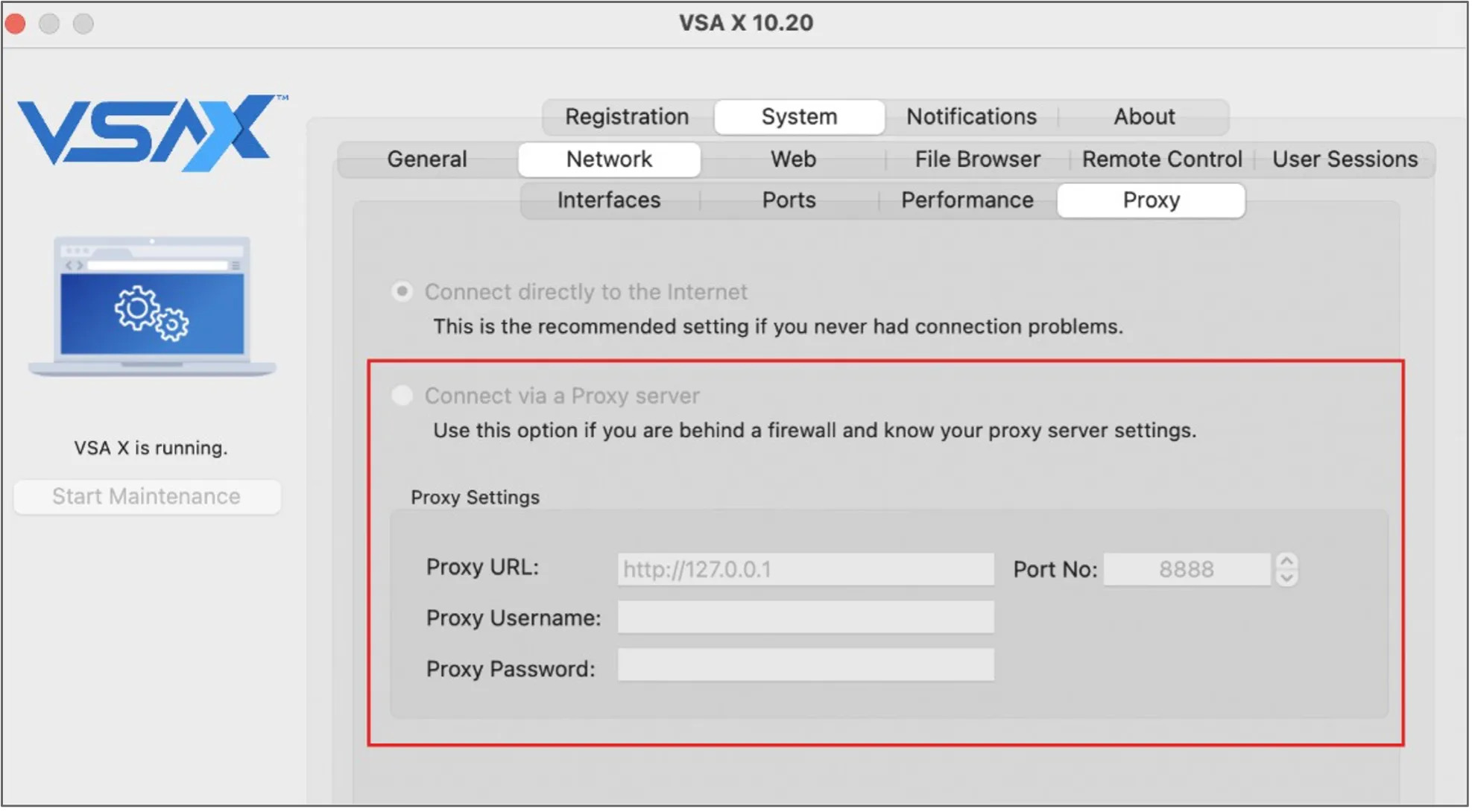Switch to the Notifications tab
The image size is (1472, 812).
[x=971, y=117]
